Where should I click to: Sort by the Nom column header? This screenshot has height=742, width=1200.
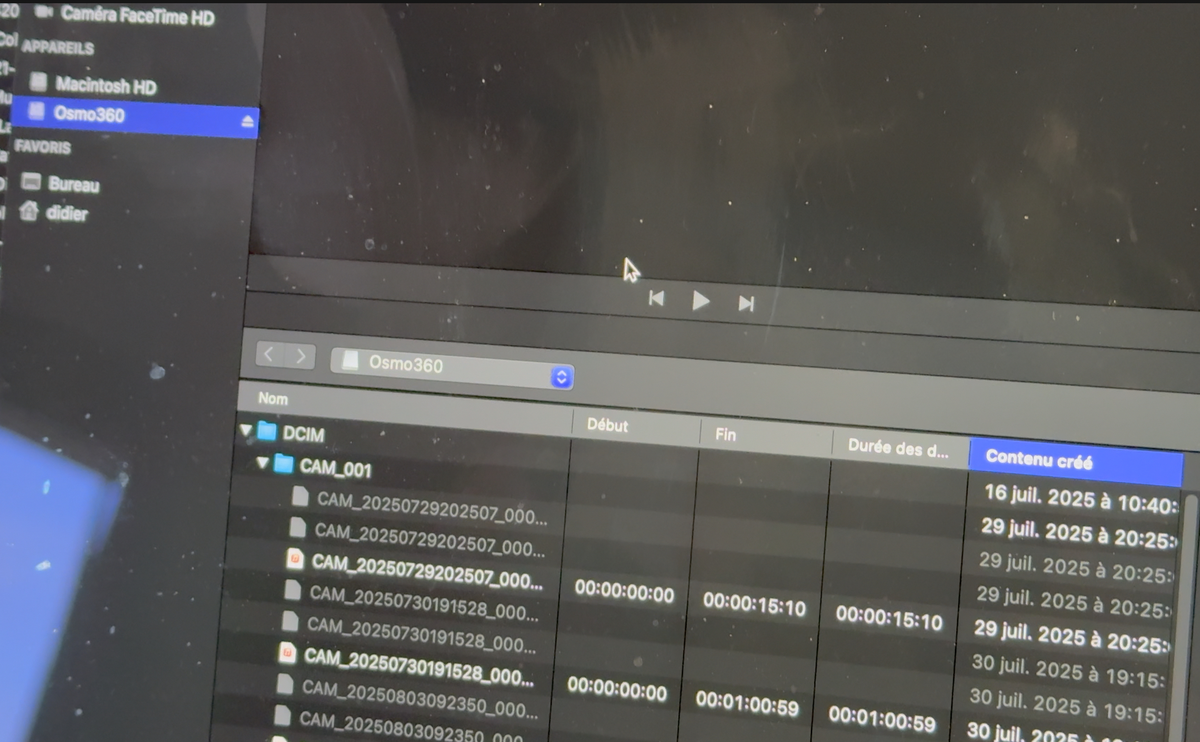[x=273, y=398]
